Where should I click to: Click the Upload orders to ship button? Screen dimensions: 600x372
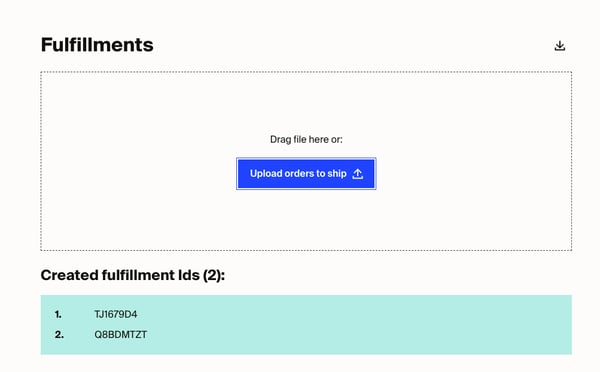(306, 174)
